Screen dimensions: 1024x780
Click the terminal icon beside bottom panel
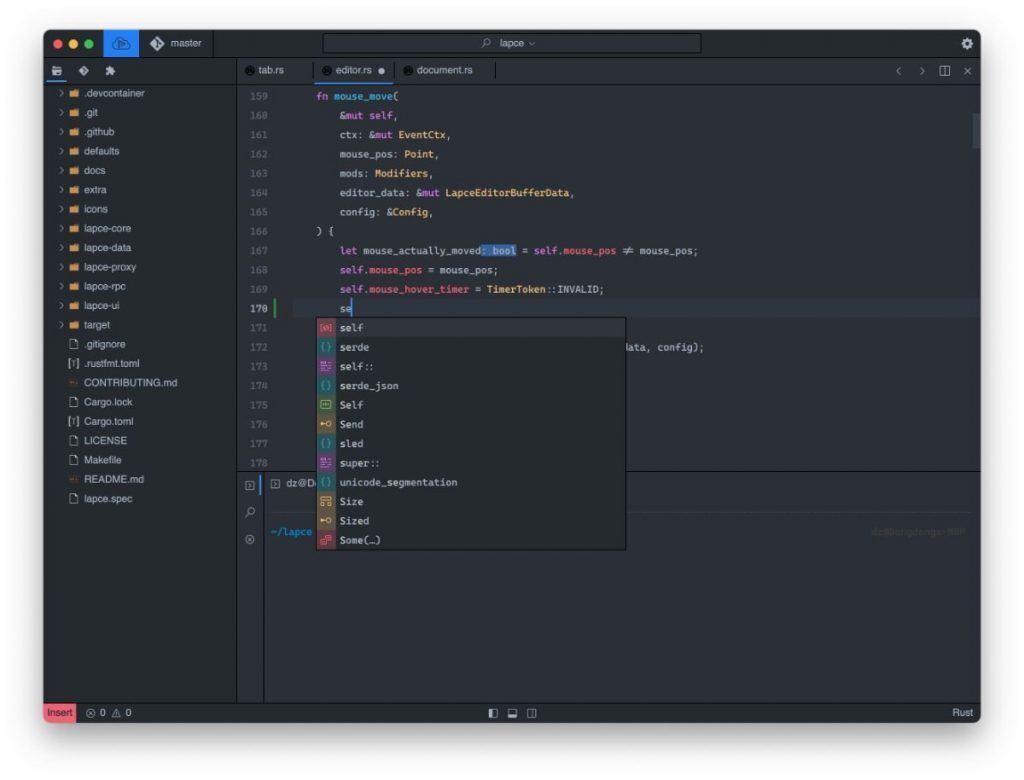[x=250, y=485]
